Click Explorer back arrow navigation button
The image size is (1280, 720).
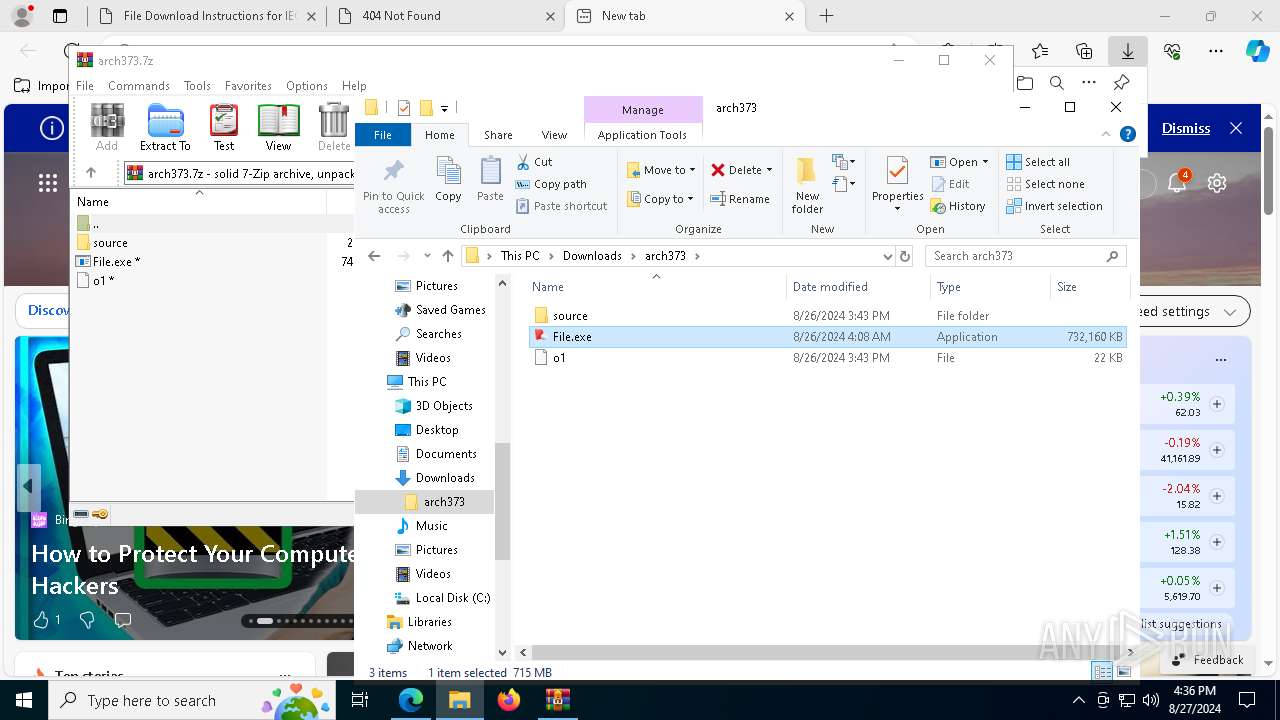click(x=374, y=256)
